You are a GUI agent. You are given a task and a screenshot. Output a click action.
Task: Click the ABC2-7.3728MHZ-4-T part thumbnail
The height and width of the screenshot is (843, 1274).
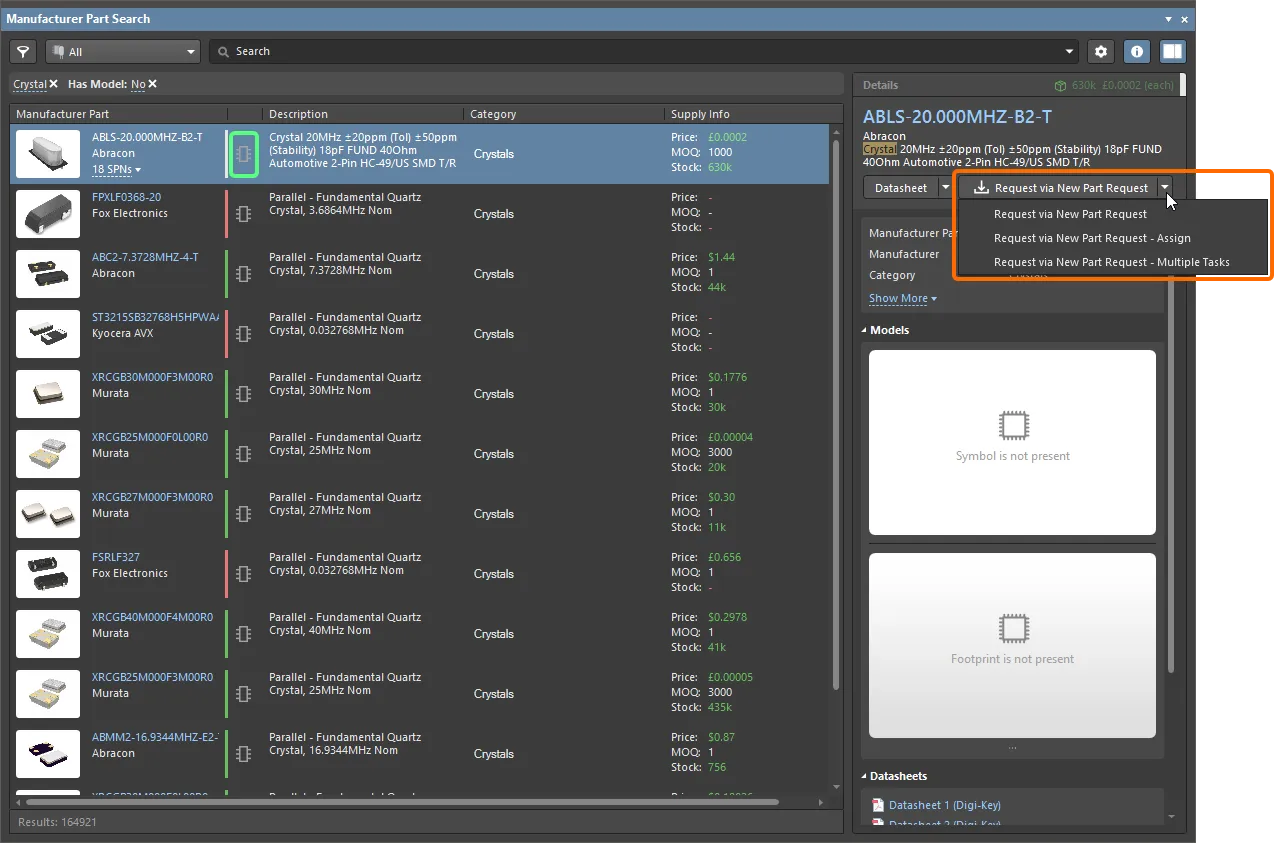point(48,274)
